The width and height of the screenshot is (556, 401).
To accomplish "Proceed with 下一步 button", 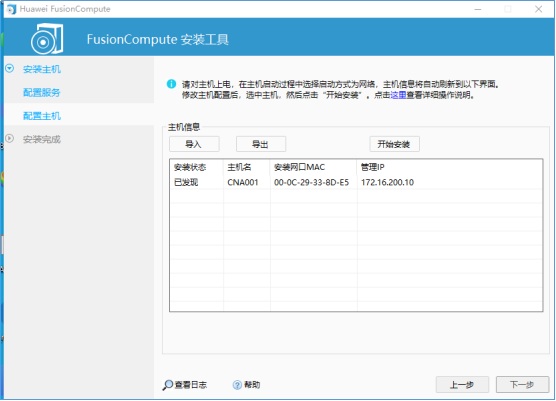I will 522,385.
